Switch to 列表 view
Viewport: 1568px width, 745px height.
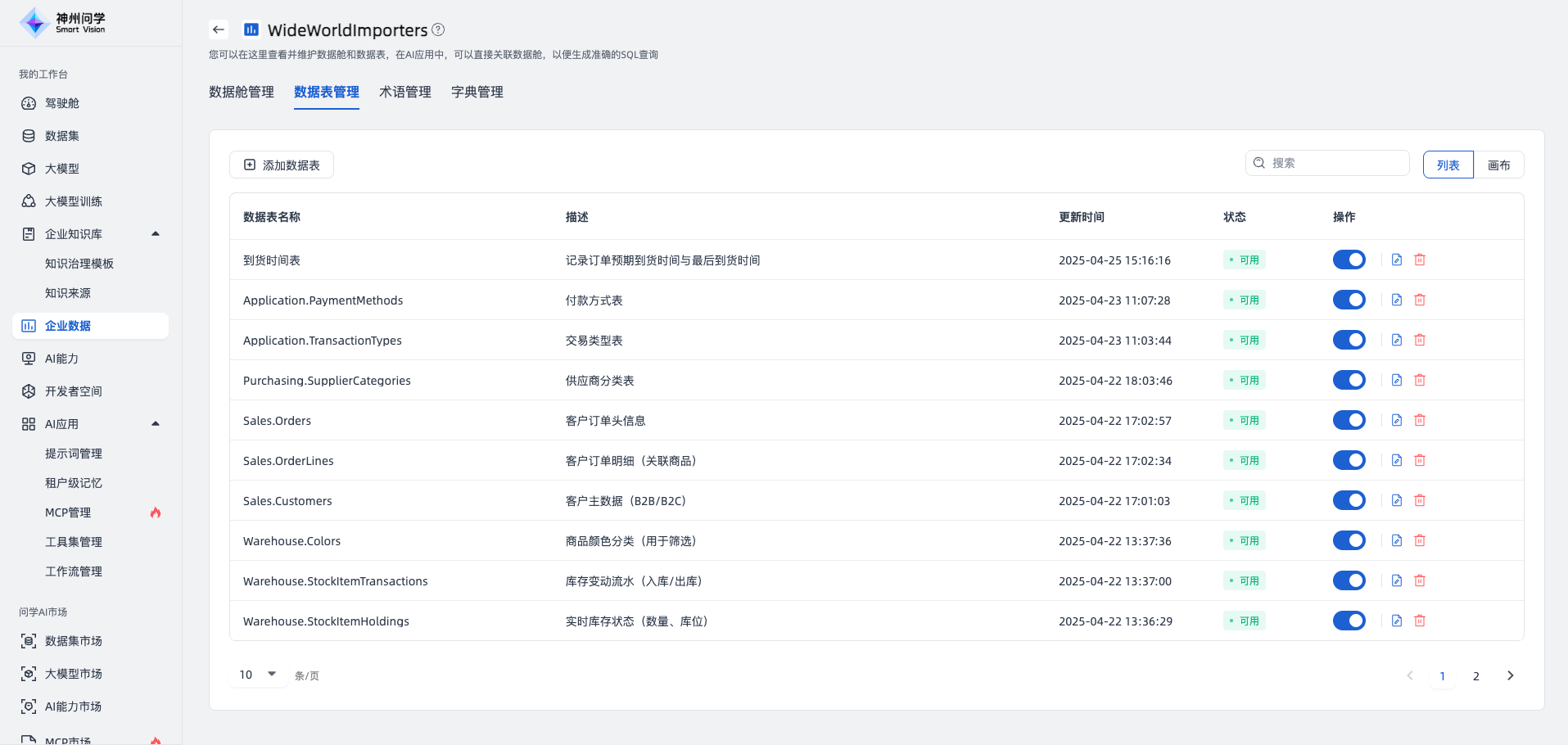pyautogui.click(x=1448, y=165)
